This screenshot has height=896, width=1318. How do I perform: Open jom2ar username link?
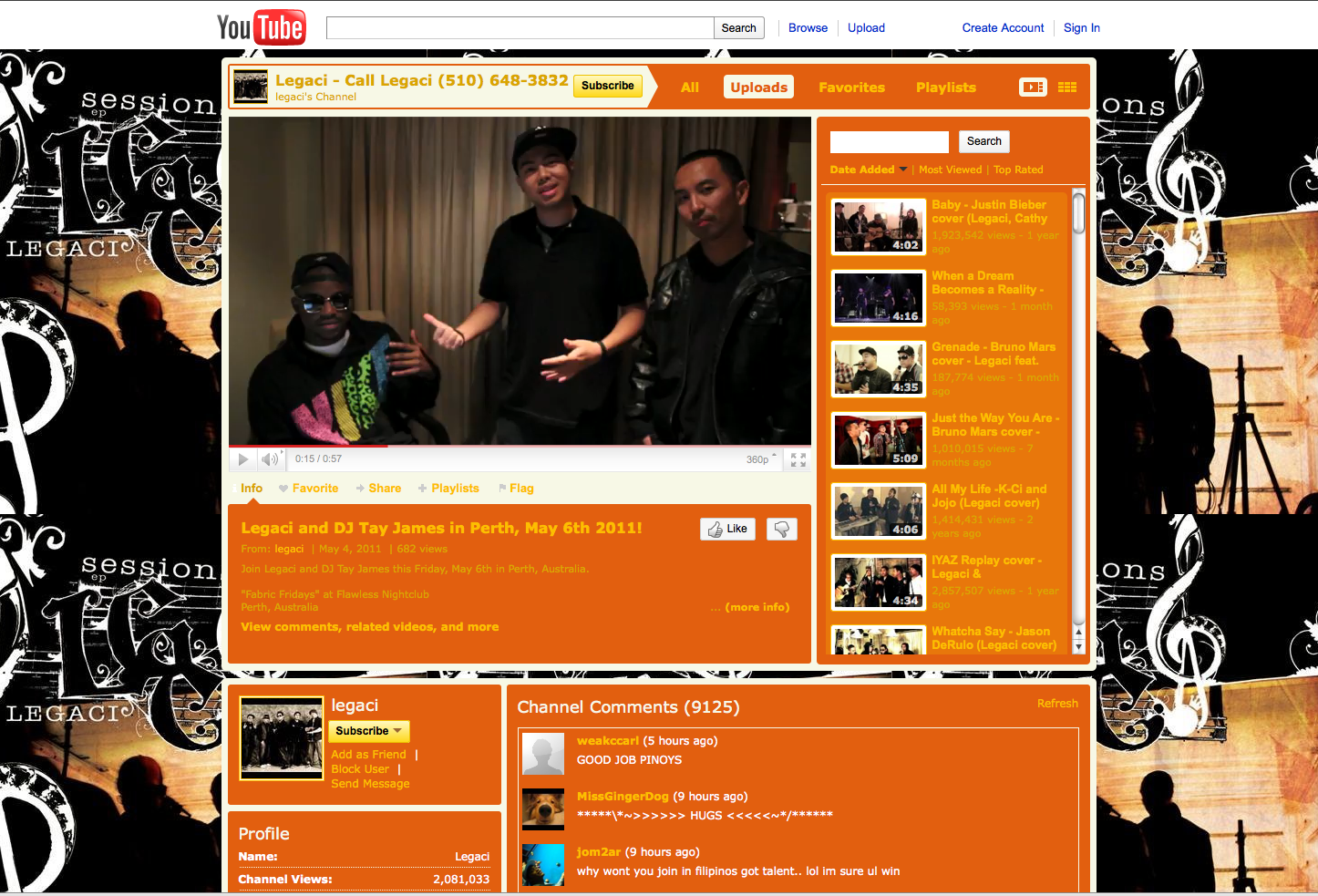(x=598, y=852)
